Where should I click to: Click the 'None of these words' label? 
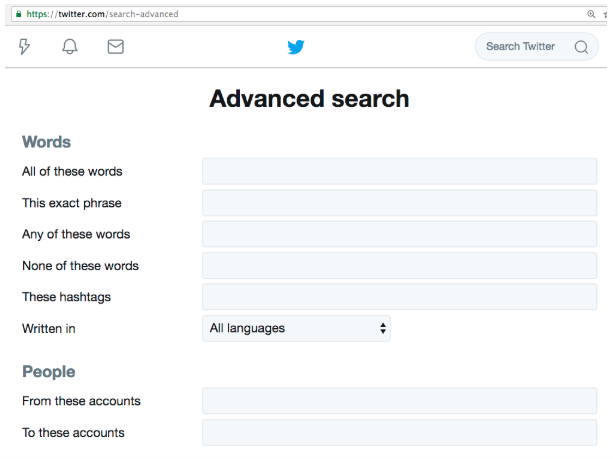click(80, 265)
